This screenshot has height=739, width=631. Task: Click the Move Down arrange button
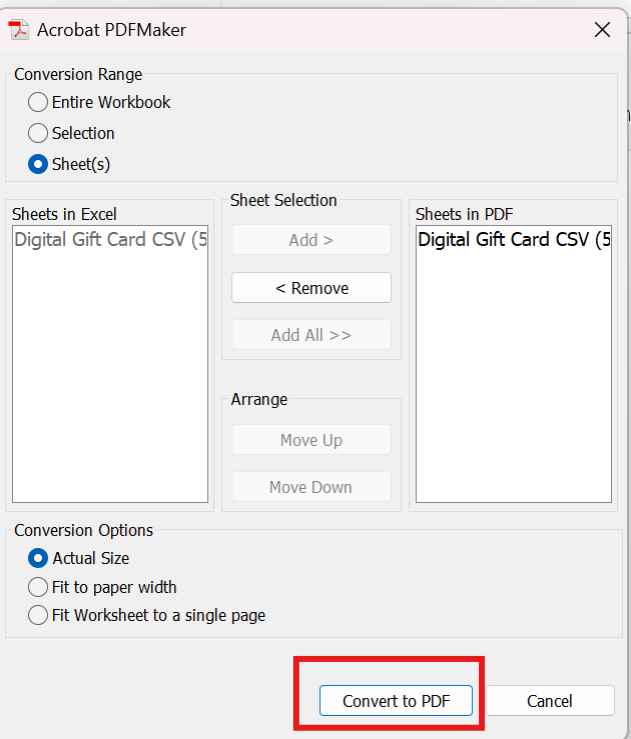coord(311,487)
